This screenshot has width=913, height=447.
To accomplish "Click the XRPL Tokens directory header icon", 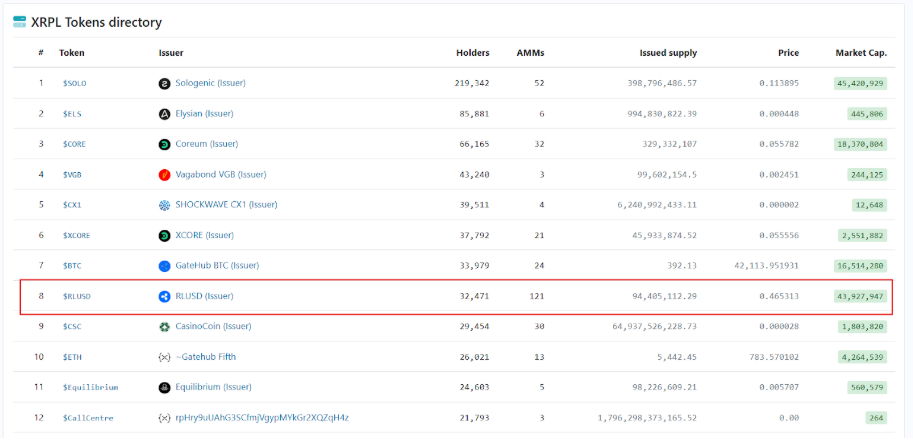I will pyautogui.click(x=20, y=22).
